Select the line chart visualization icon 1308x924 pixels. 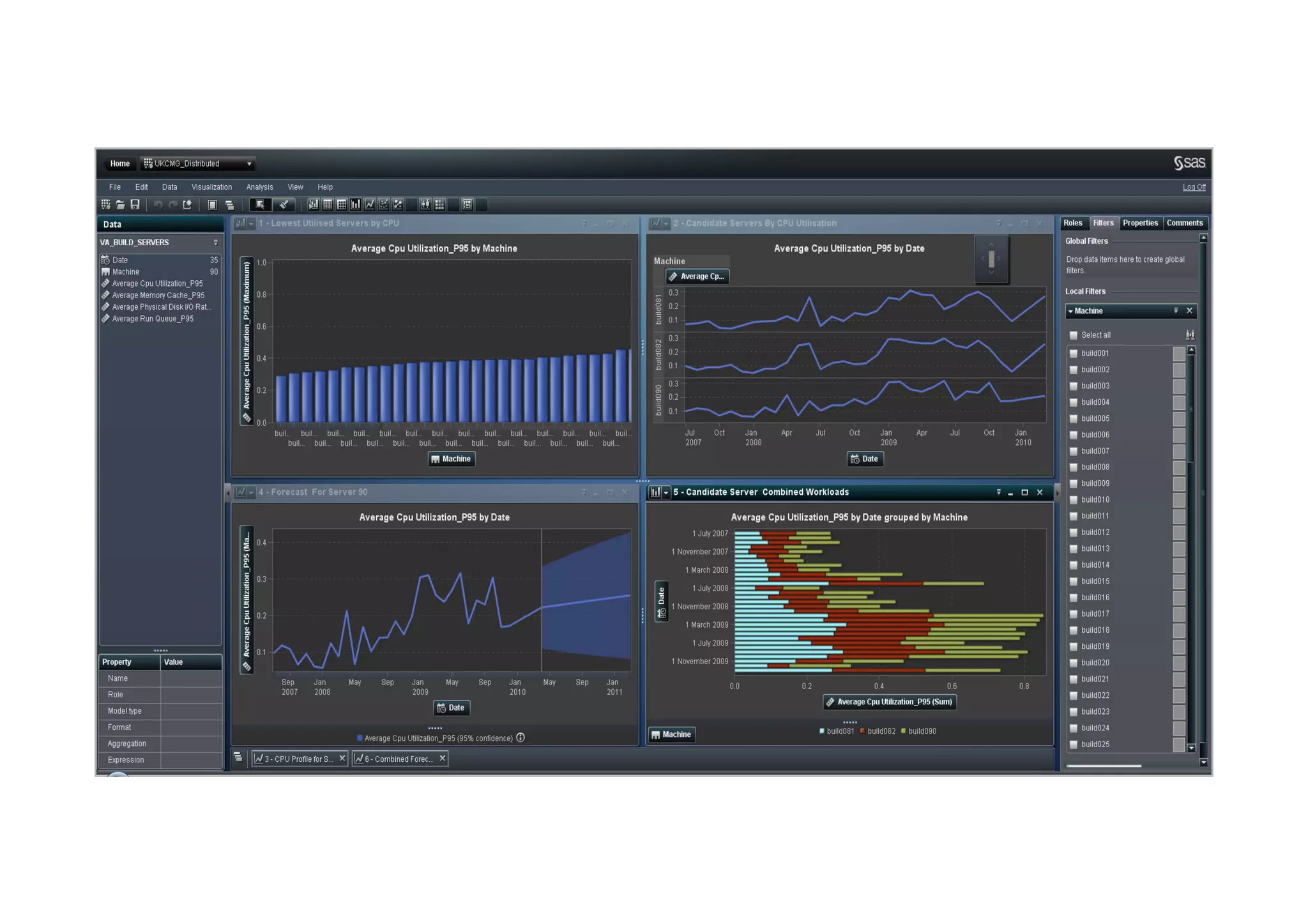(x=370, y=204)
